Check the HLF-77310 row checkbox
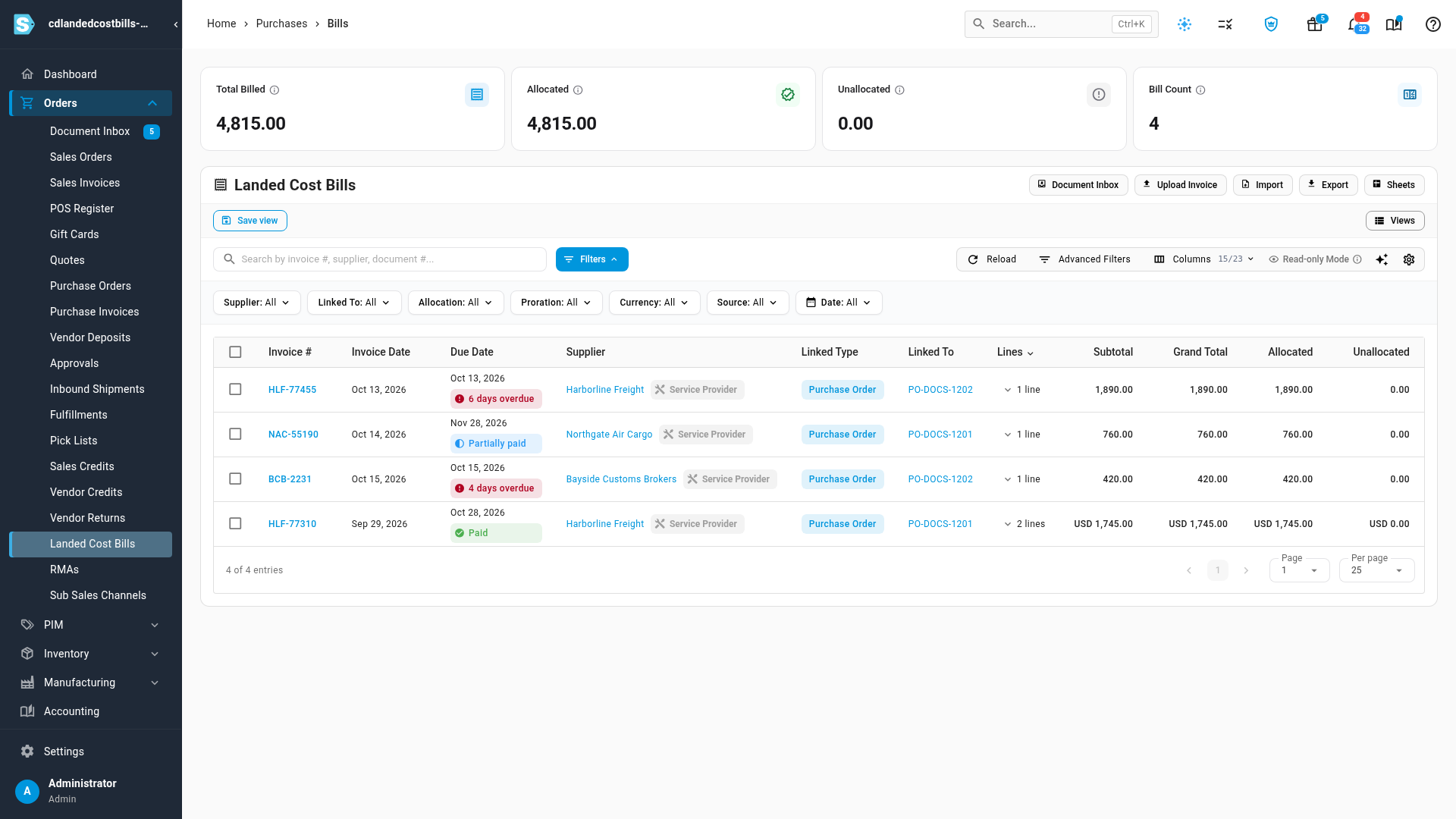This screenshot has width=1456, height=819. click(x=235, y=523)
